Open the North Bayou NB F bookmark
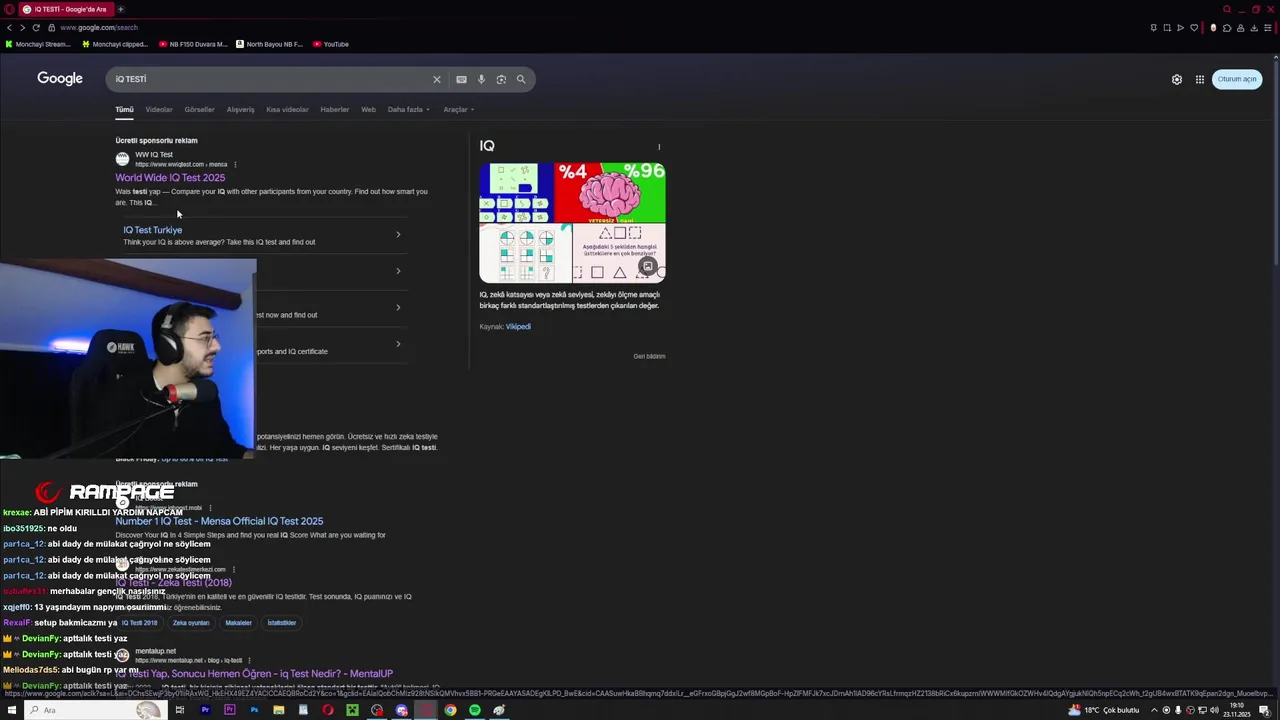Screen dimensions: 1280x720 click(x=269, y=44)
